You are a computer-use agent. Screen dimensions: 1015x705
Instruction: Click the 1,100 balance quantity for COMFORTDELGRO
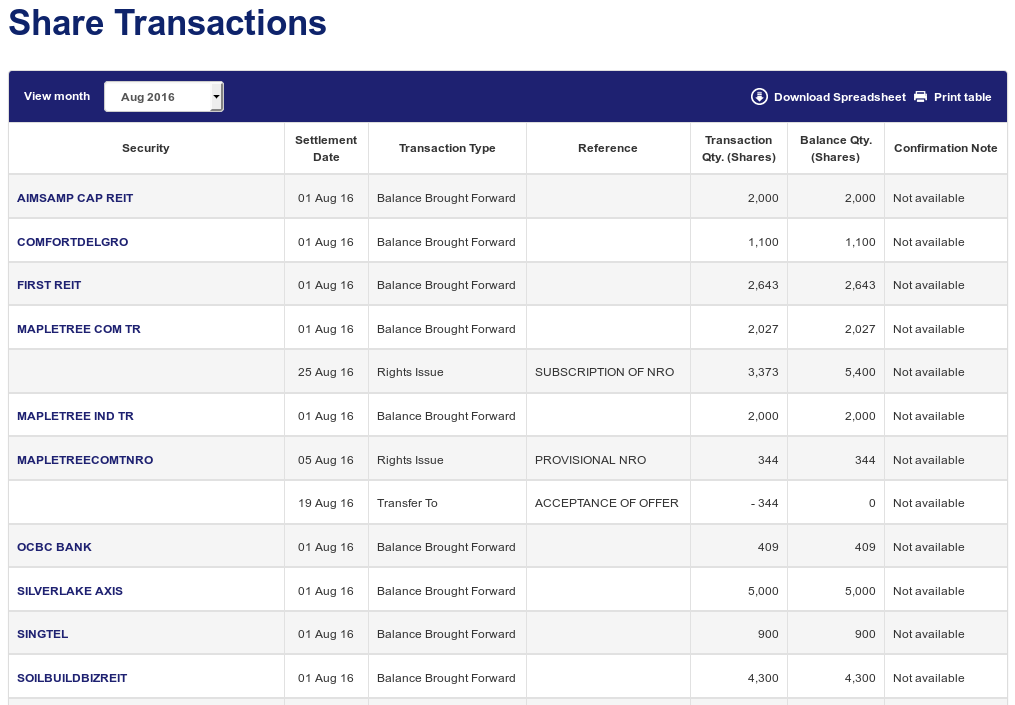[x=860, y=242]
